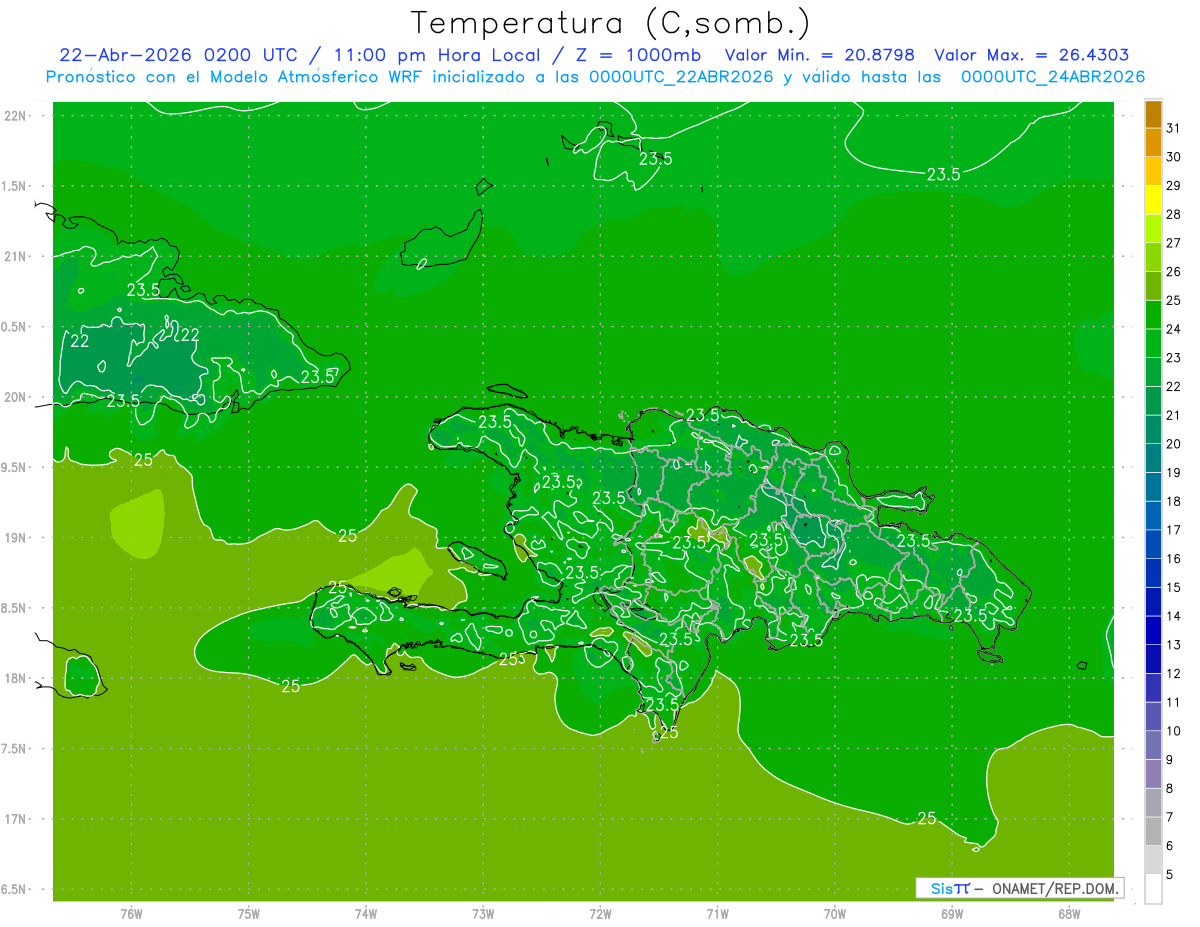The image size is (1200, 927).
Task: Click the 25 contour label near 69W
Action: [x=927, y=818]
